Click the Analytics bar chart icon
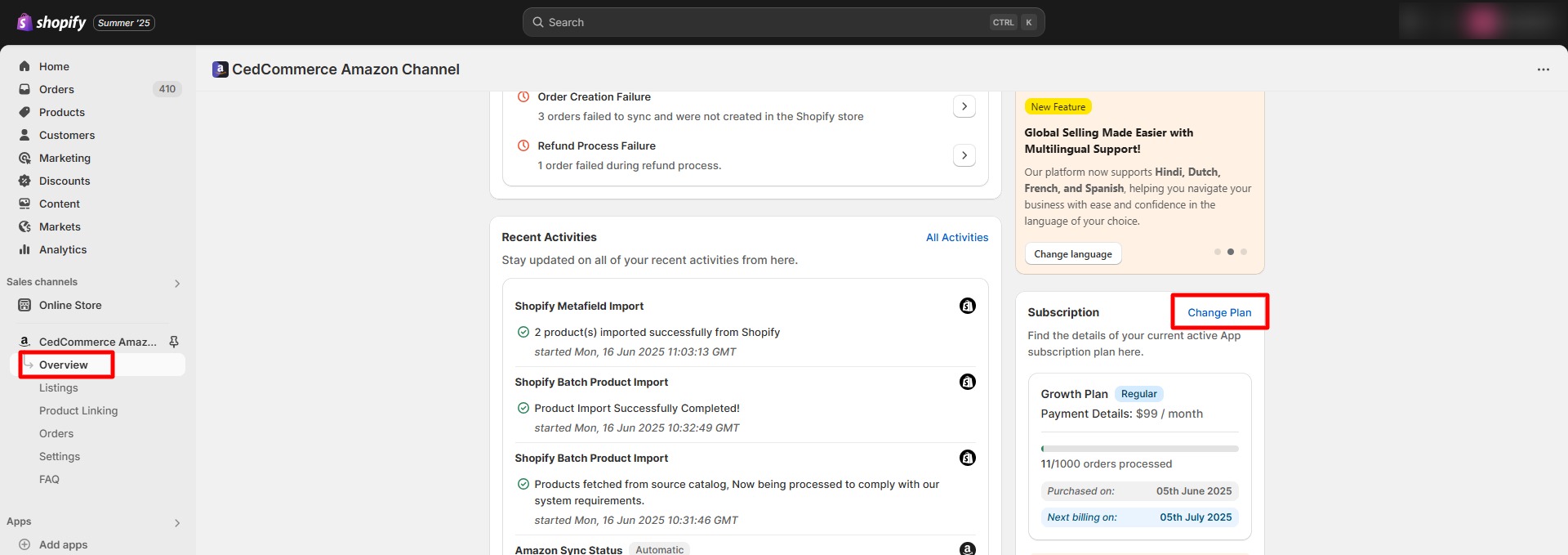 [24, 249]
